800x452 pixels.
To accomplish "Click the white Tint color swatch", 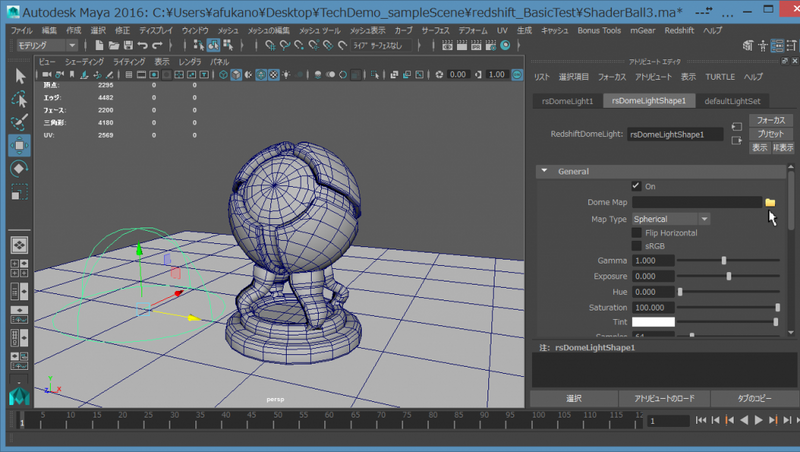I will 653,322.
